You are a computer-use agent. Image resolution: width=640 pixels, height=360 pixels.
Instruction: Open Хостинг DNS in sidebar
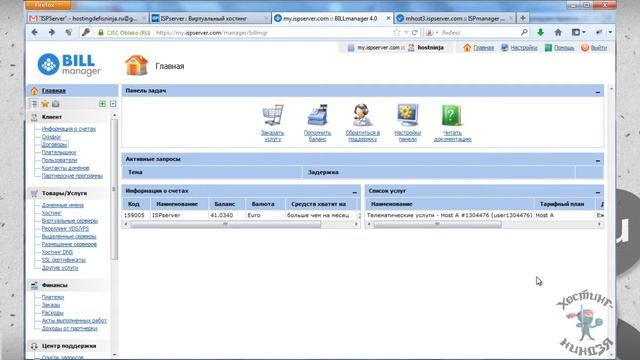57,252
